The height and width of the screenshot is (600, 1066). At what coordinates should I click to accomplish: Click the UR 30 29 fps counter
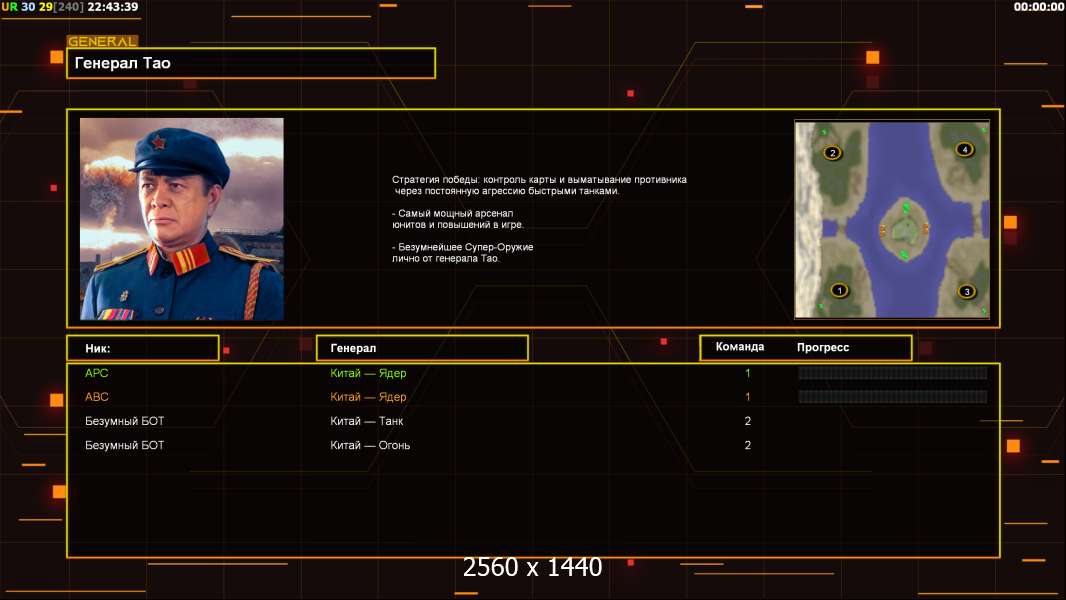[x=27, y=7]
